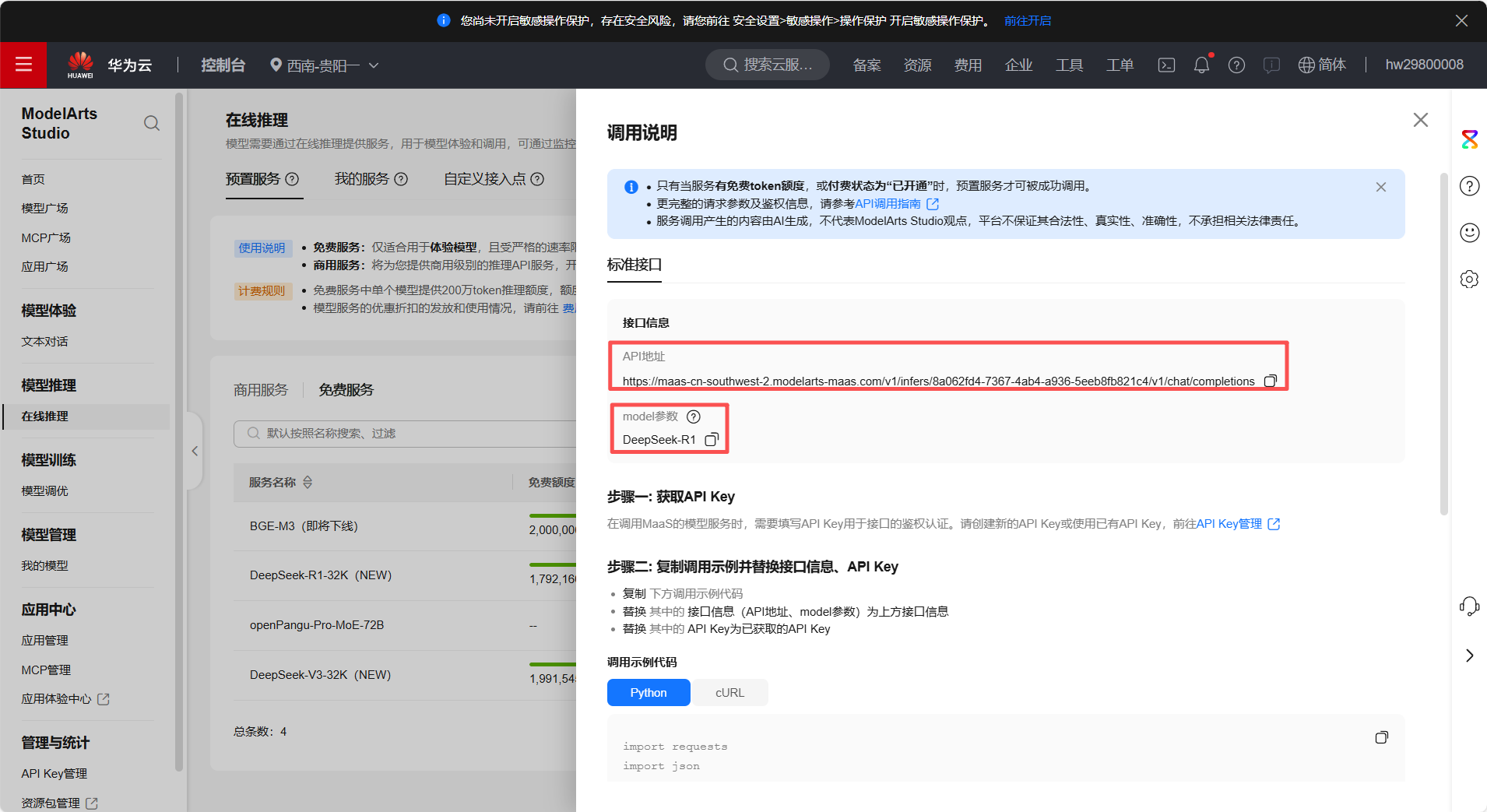Viewport: 1487px width, 812px height.
Task: Click help icon beside 自定义接入点
Action: 537,179
